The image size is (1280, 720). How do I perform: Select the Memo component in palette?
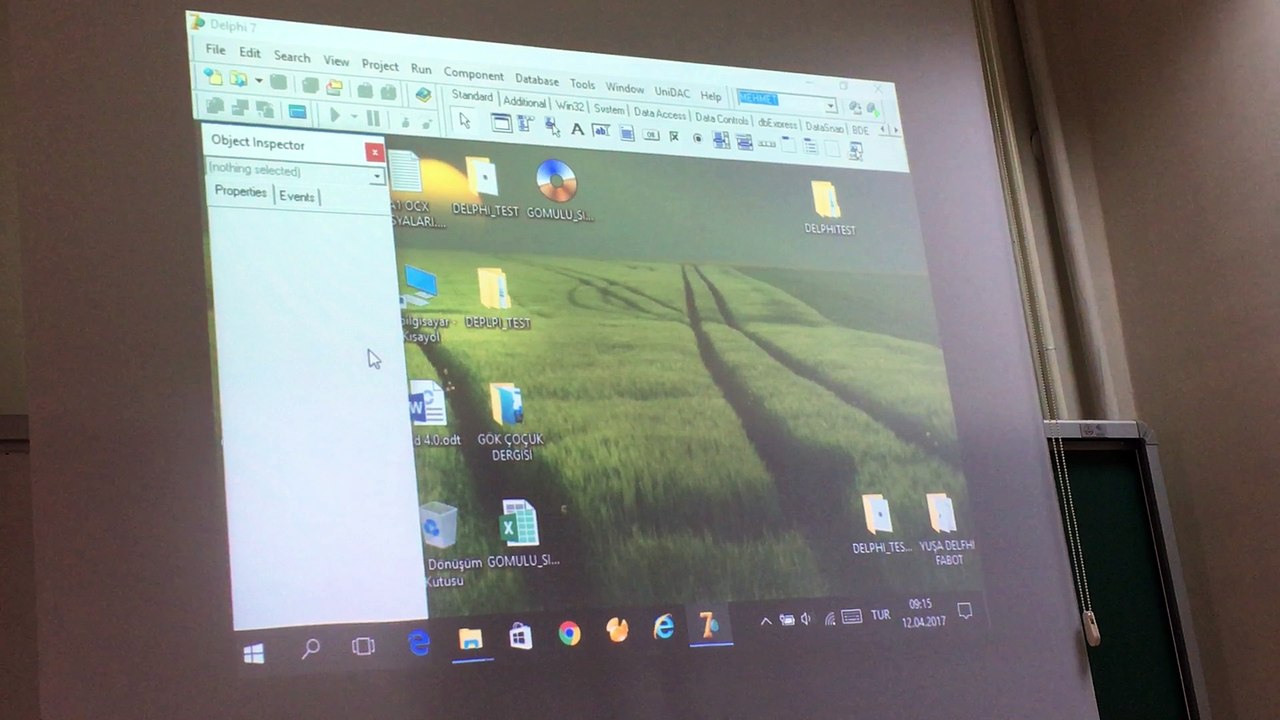coord(627,133)
